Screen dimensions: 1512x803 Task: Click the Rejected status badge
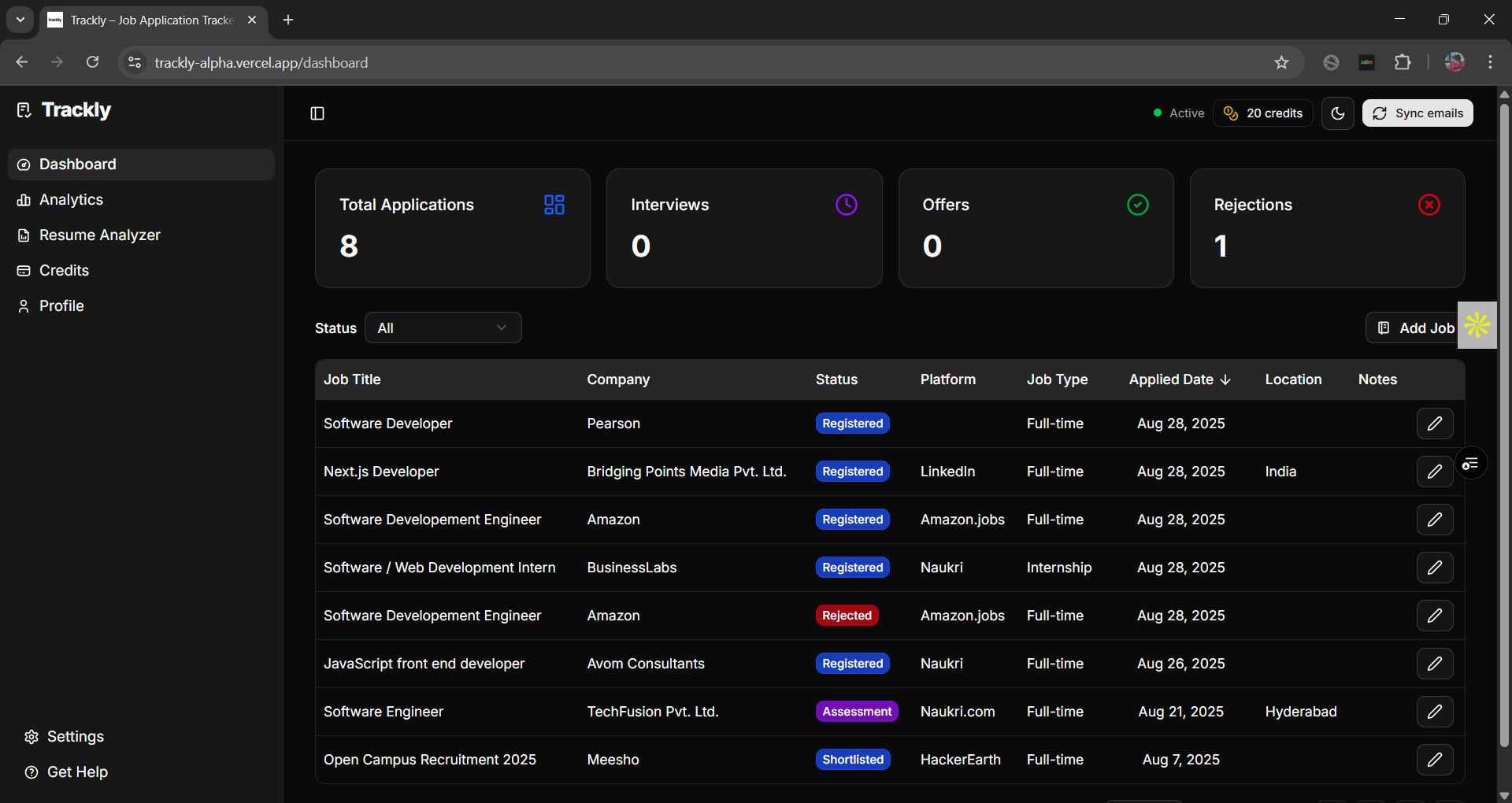[x=847, y=616]
